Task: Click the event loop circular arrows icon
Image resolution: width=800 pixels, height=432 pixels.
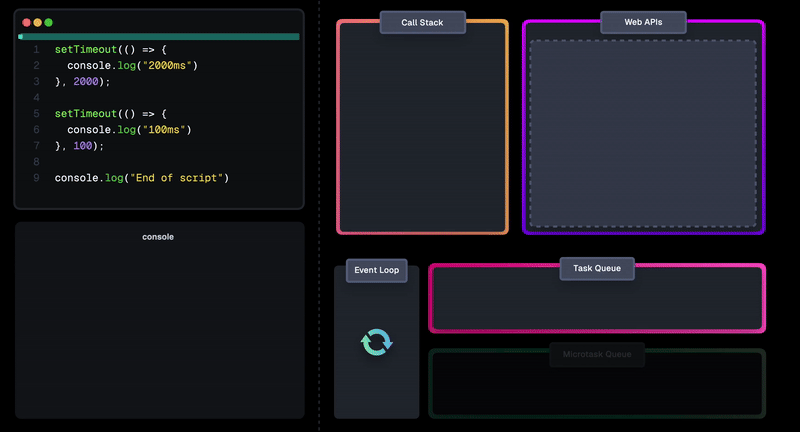Action: 377,342
